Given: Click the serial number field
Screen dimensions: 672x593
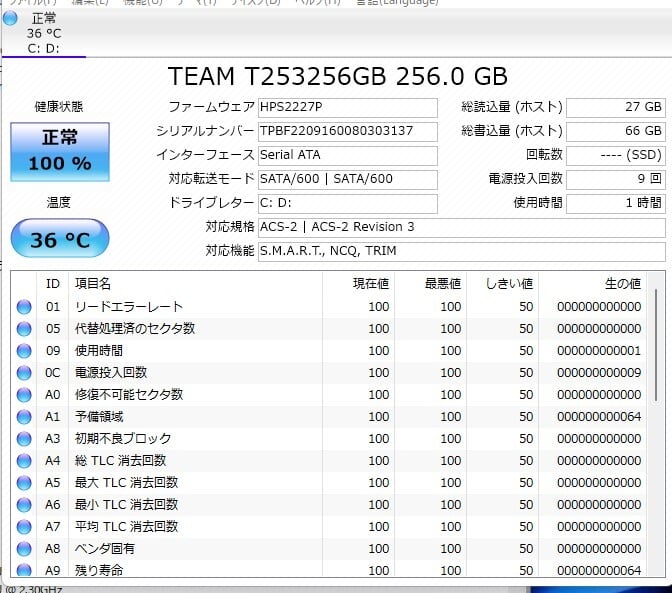Looking at the screenshot, I should point(347,131).
